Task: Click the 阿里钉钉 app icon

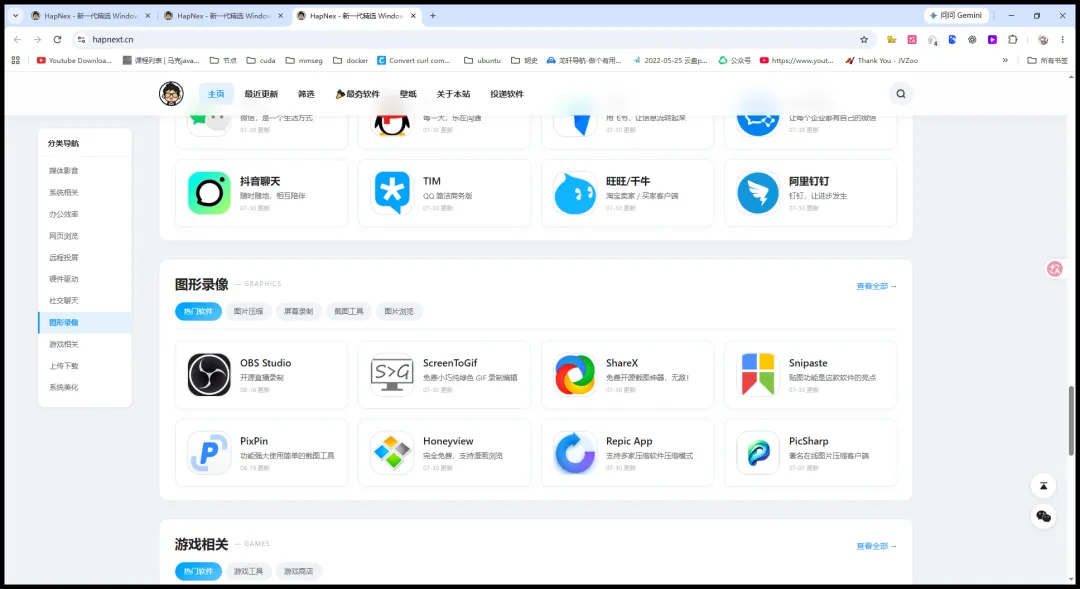Action: click(x=758, y=193)
